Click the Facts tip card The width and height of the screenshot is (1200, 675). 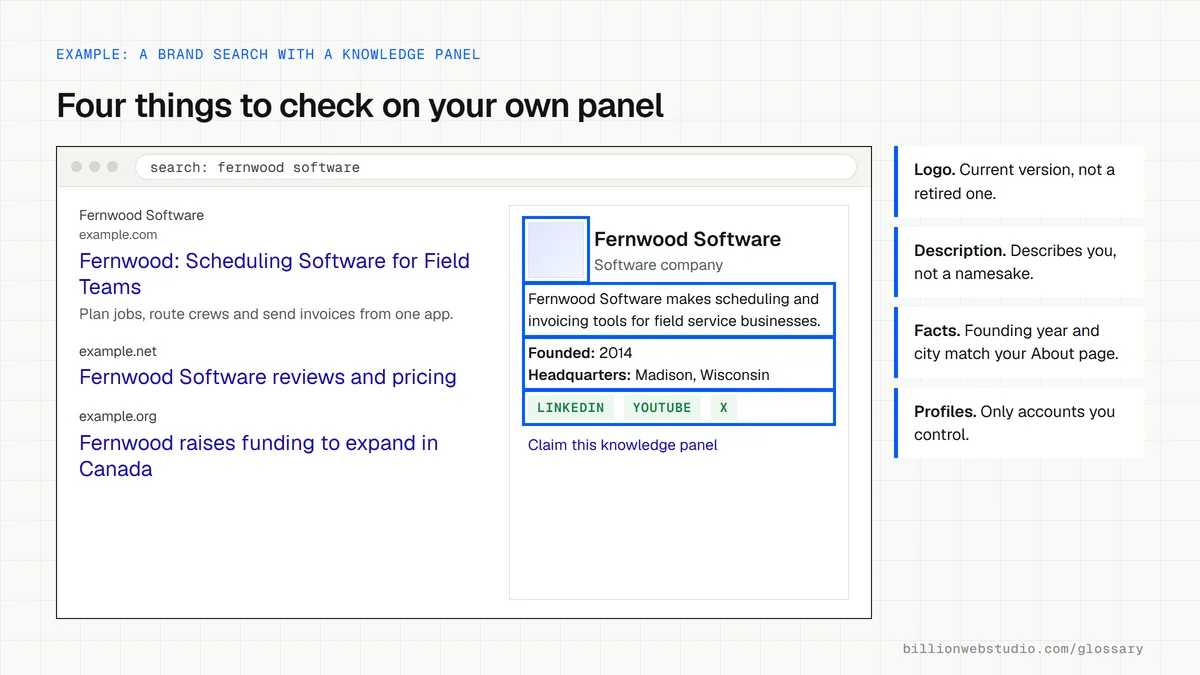point(1019,342)
